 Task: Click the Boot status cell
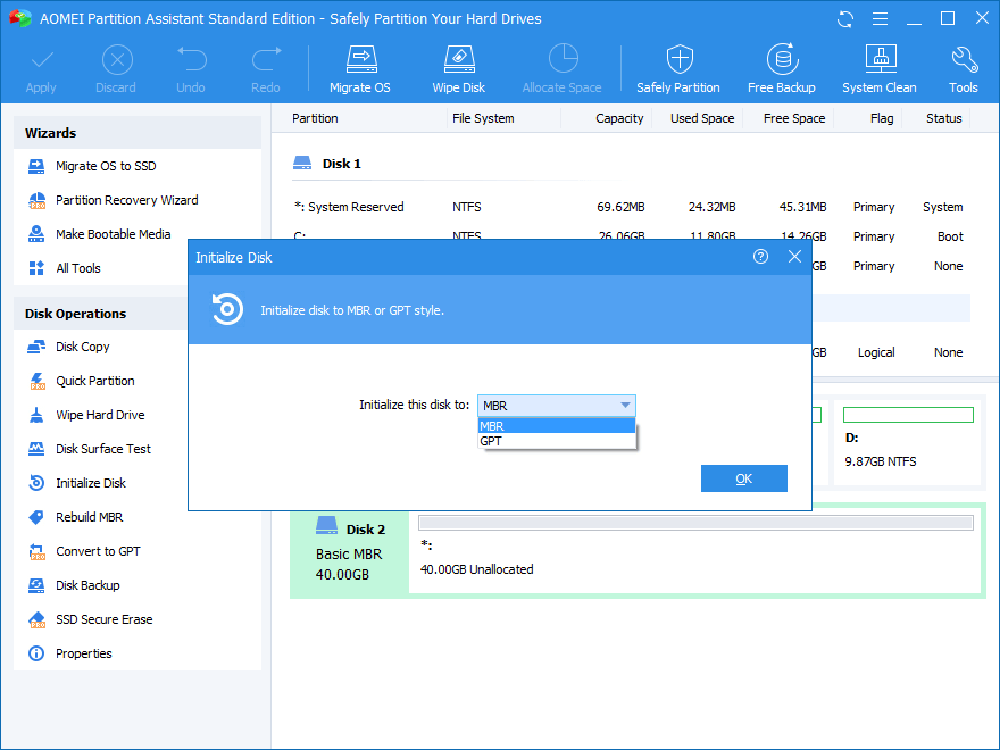[950, 237]
